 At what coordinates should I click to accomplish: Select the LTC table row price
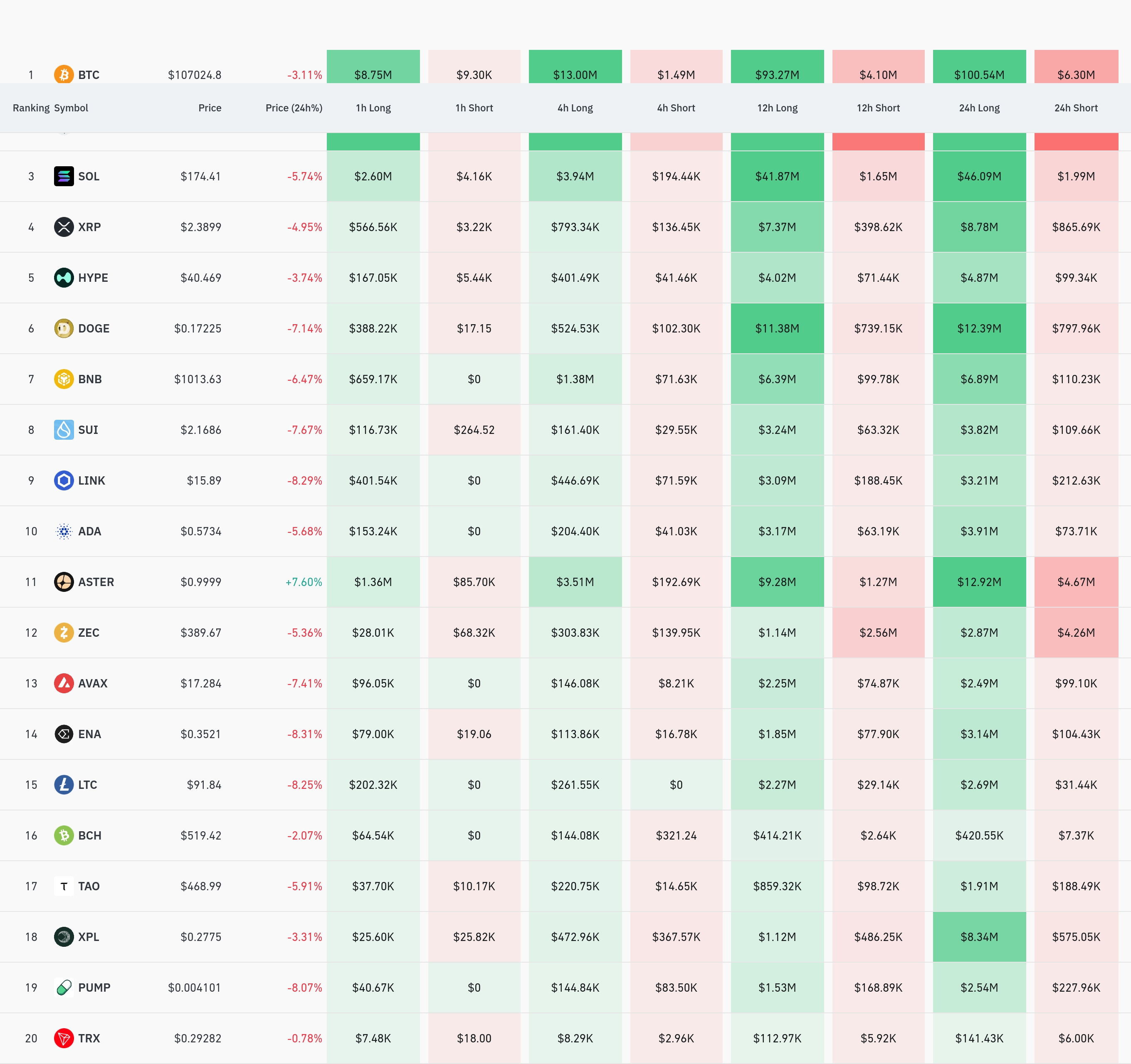(x=204, y=785)
